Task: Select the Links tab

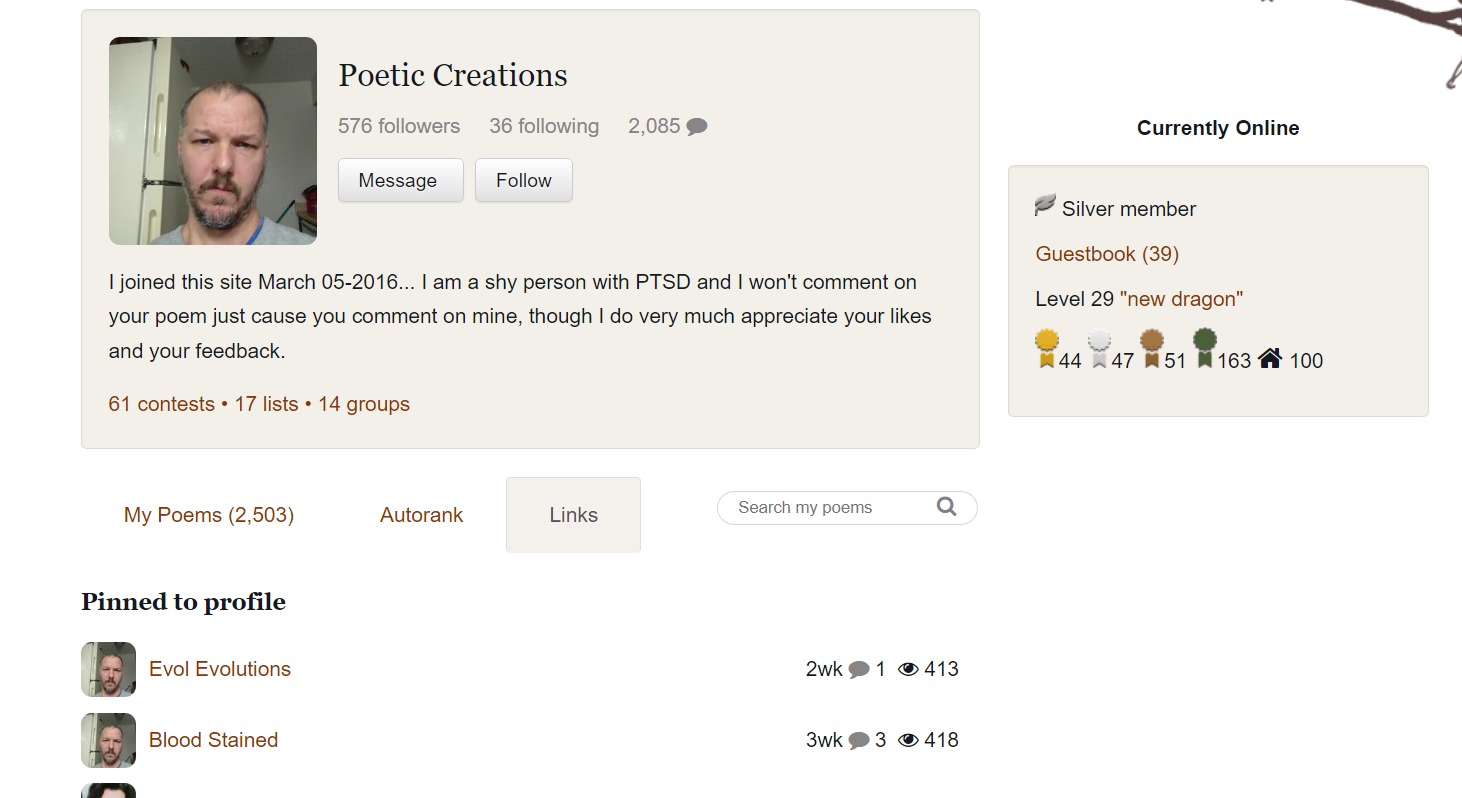Action: click(573, 515)
